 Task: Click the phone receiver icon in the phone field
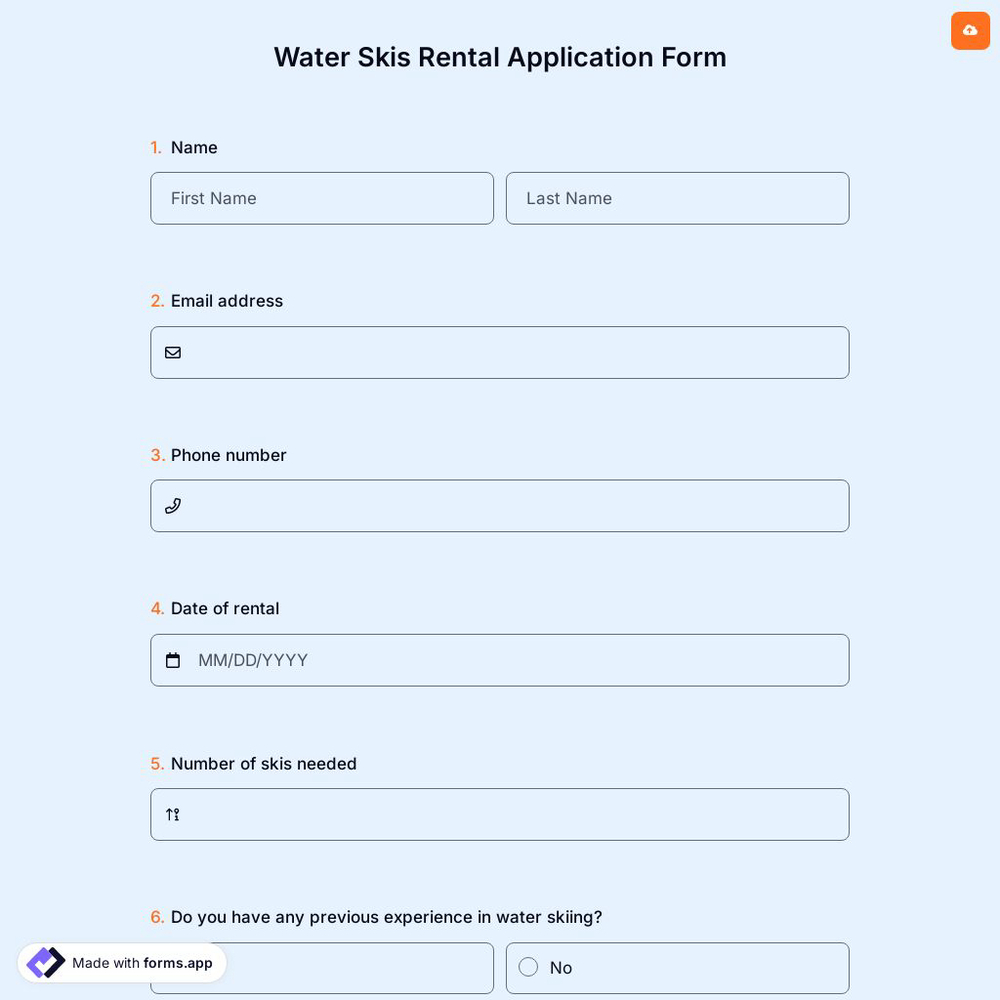(x=173, y=506)
